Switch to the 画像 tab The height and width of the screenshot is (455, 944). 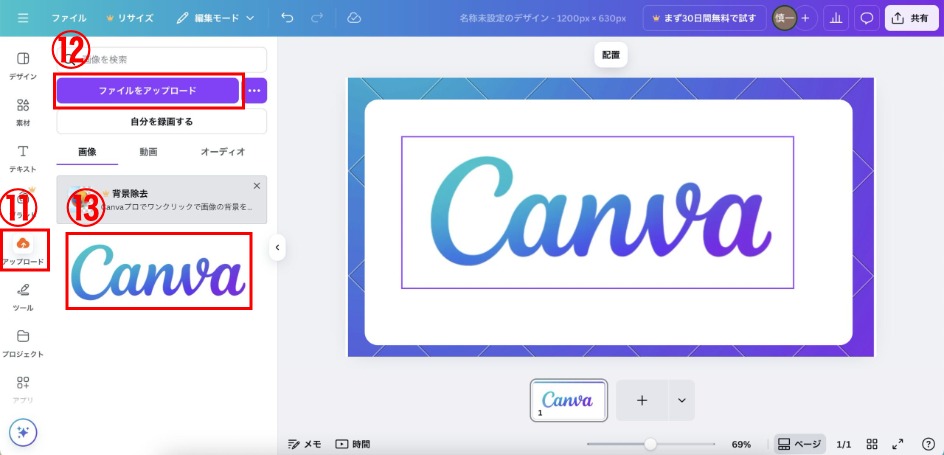click(x=87, y=152)
